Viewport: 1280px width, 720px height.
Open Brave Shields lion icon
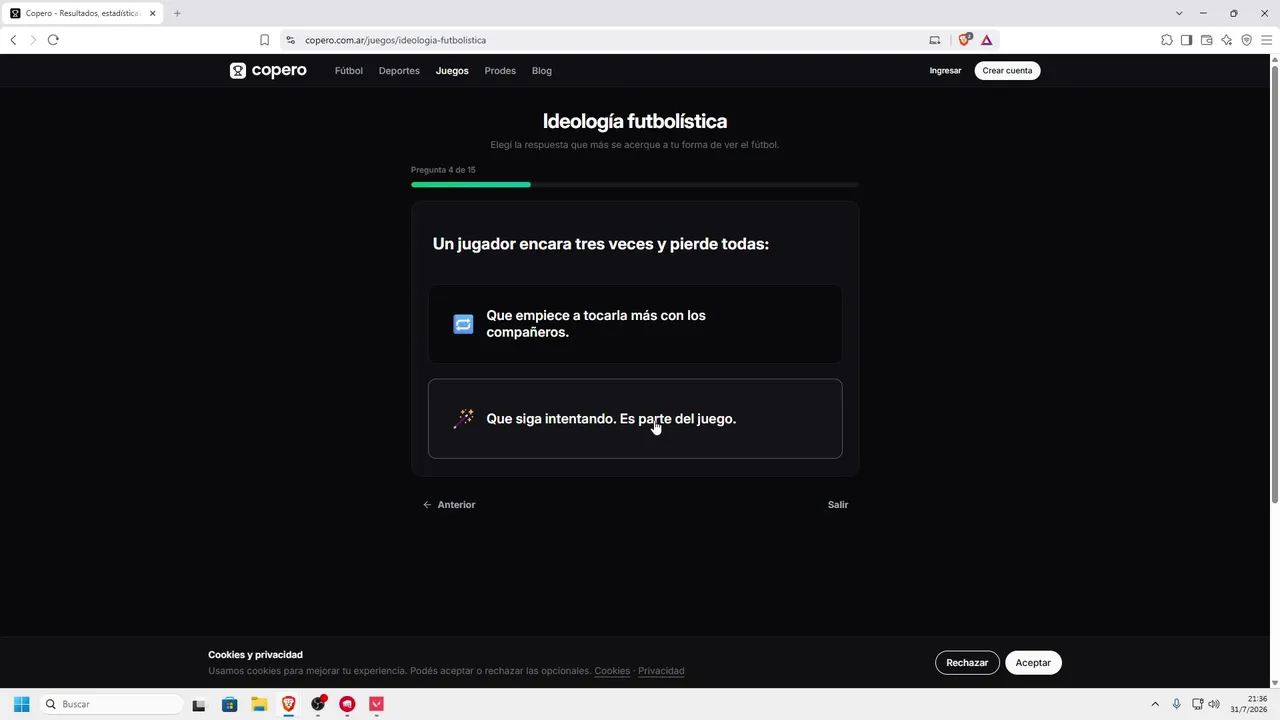point(964,40)
